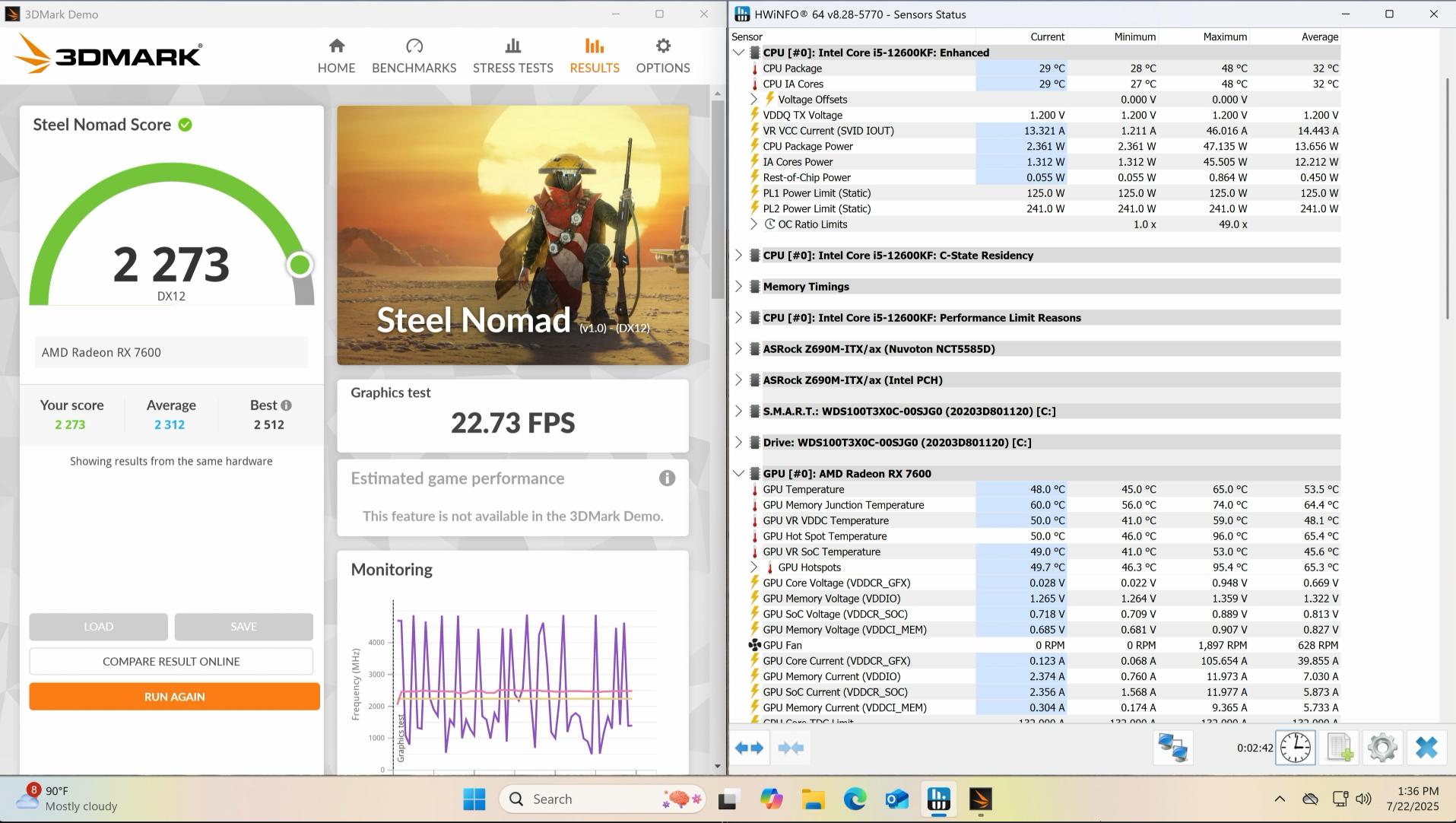Open Outlook from the taskbar
The image size is (1456, 823).
[x=897, y=799]
